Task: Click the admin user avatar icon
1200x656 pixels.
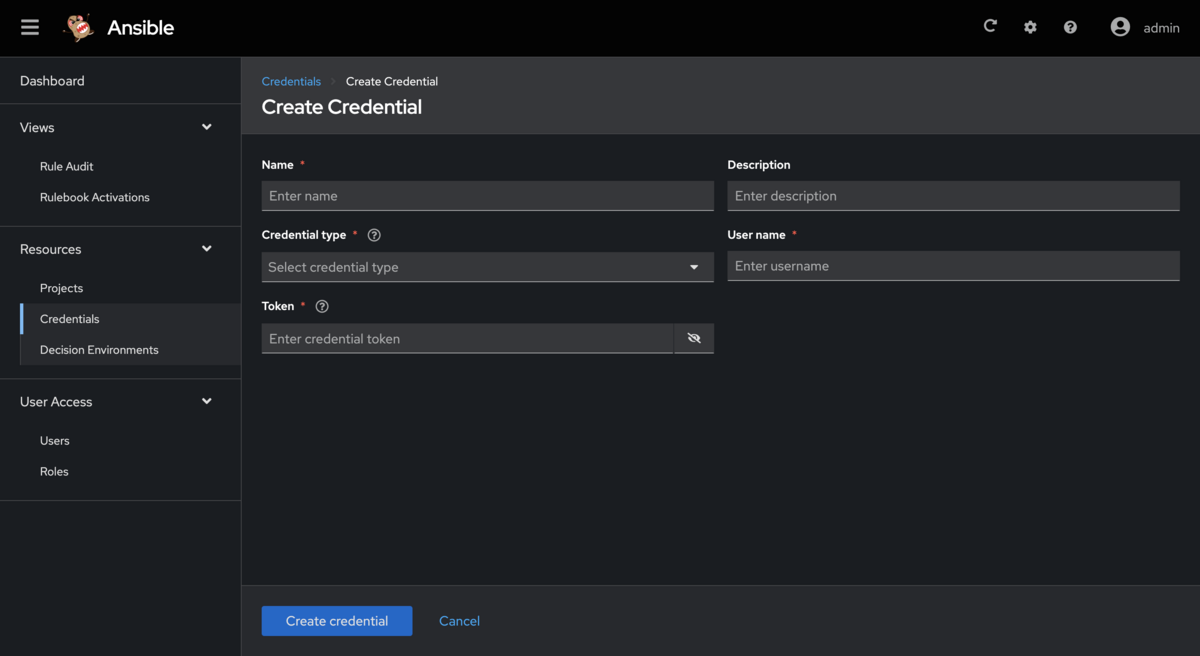Action: click(x=1120, y=27)
